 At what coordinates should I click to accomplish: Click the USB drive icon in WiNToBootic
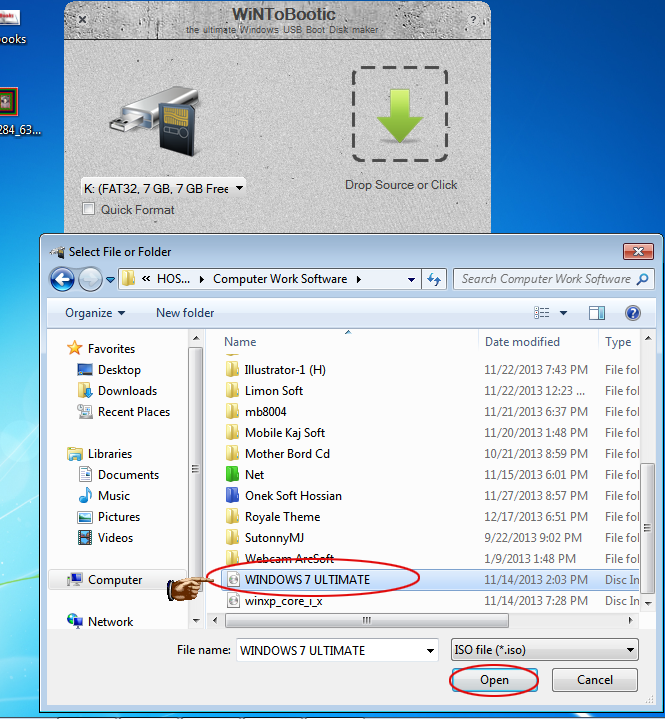(156, 121)
